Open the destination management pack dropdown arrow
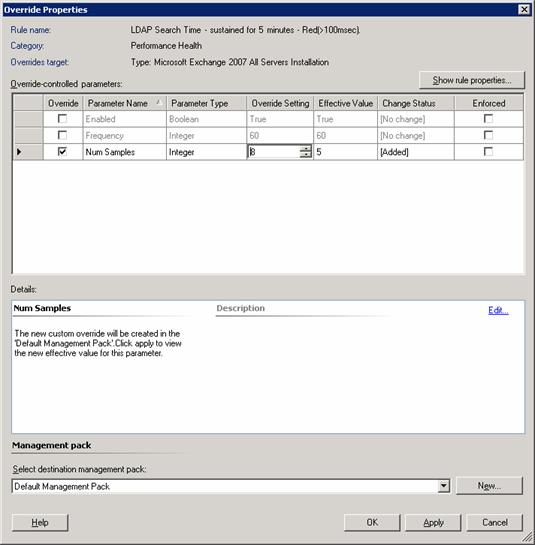This screenshot has width=535, height=545. point(444,486)
